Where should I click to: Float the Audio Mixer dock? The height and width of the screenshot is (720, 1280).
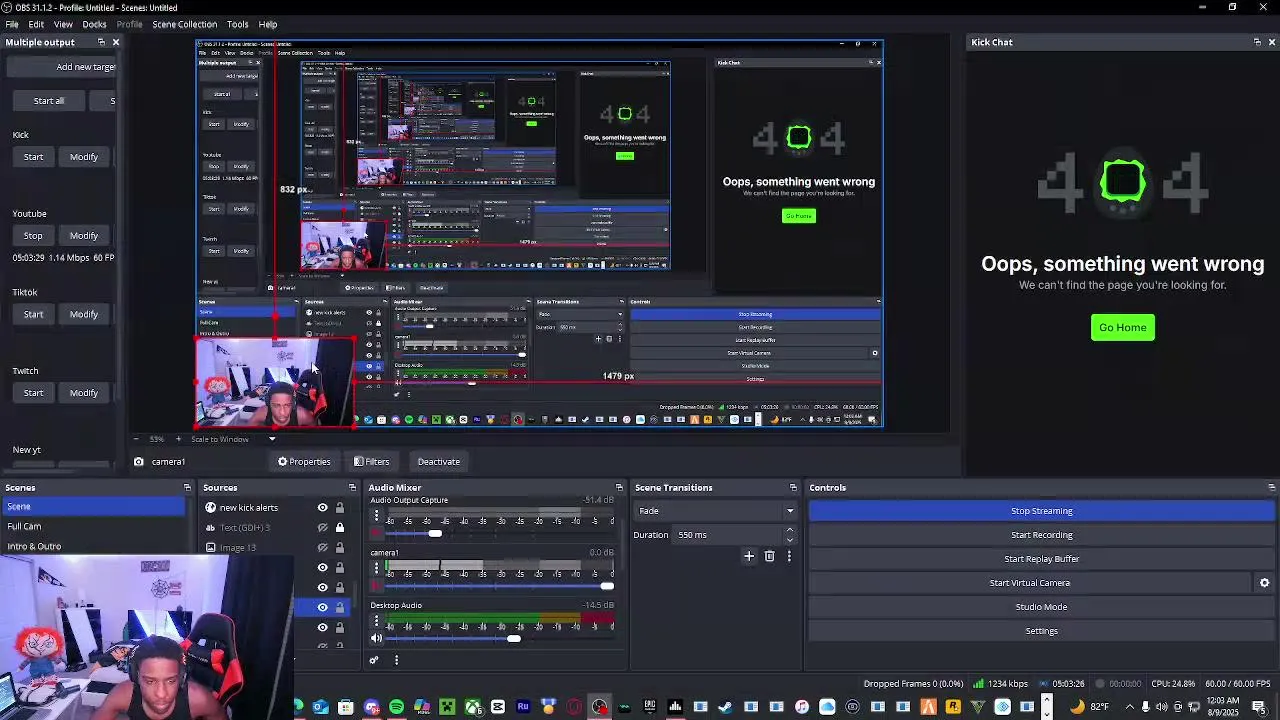point(619,488)
